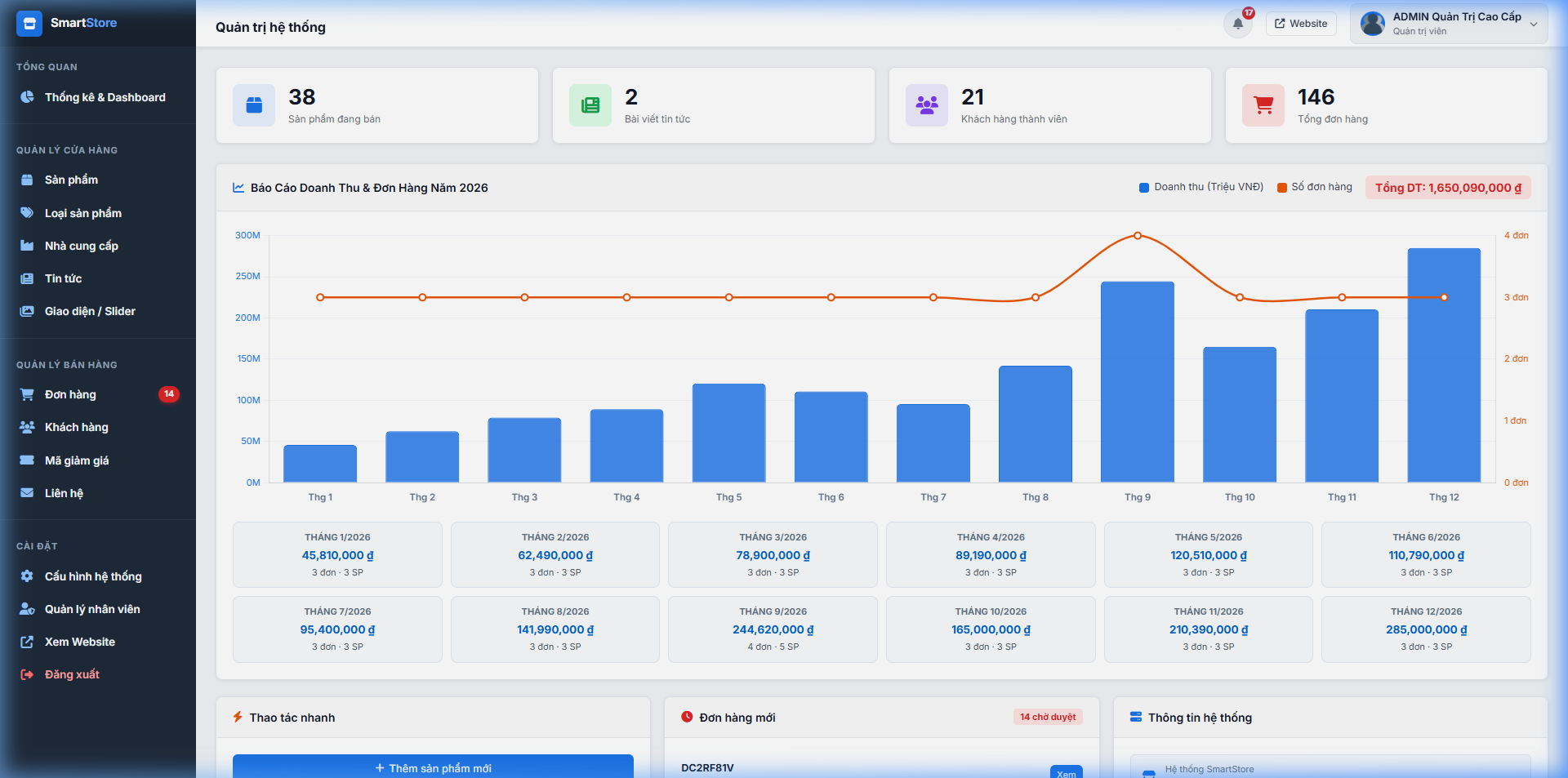Click the Tổng DT: 1,650,090,000 ₫ badge
The image size is (1568, 778).
(x=1448, y=188)
